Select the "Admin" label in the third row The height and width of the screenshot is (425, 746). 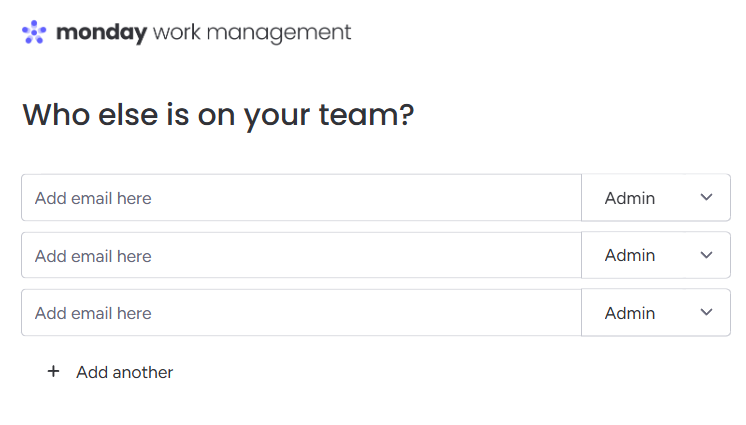[629, 313]
